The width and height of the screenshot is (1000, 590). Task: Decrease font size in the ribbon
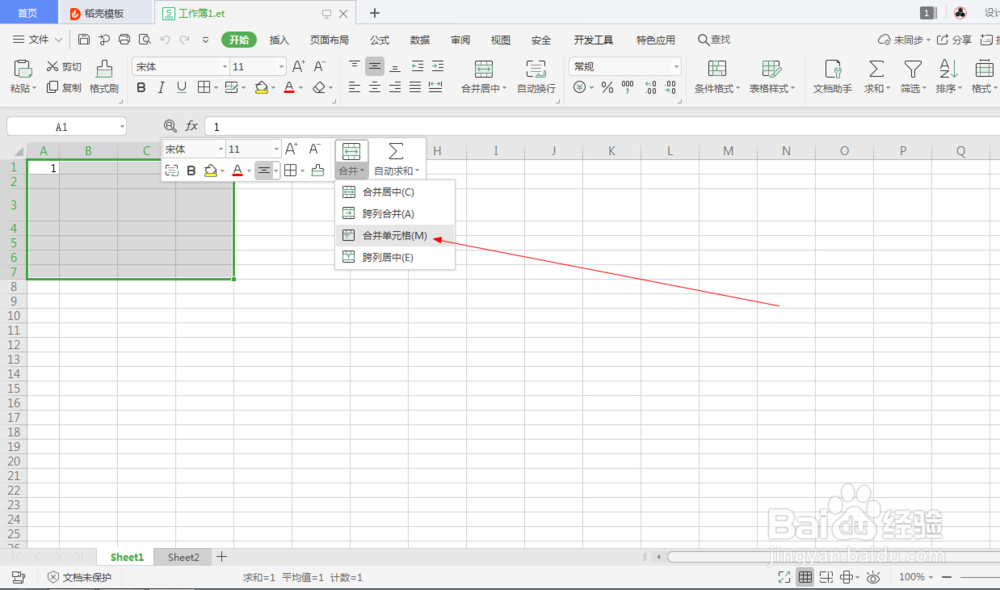pyautogui.click(x=320, y=66)
